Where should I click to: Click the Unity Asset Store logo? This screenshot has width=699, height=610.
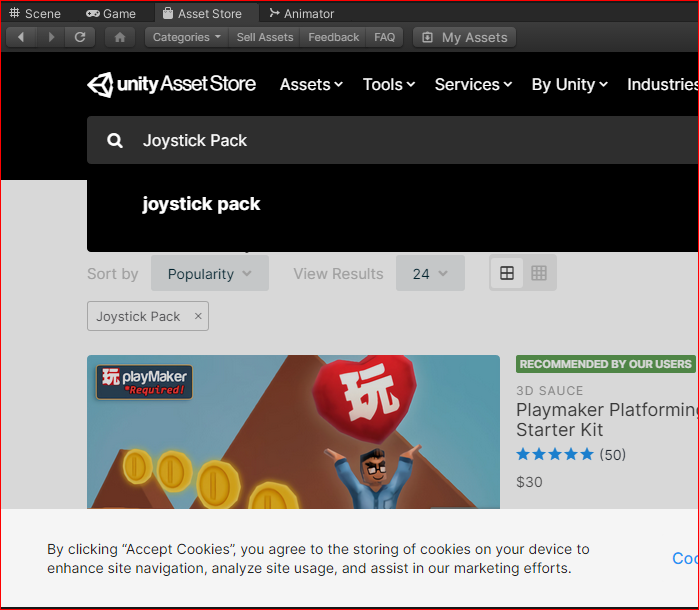click(x=172, y=84)
